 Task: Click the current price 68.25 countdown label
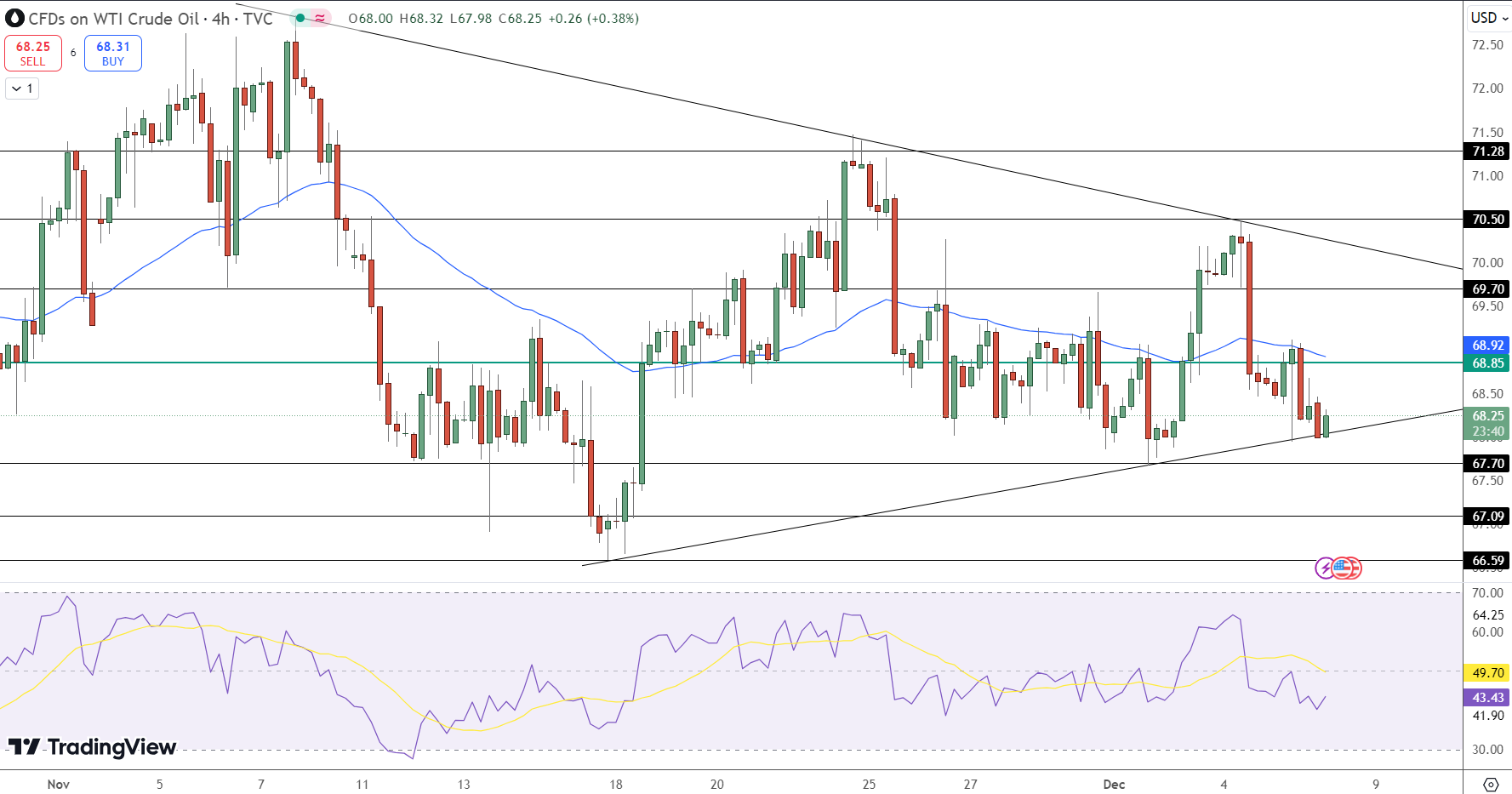tap(1487, 424)
